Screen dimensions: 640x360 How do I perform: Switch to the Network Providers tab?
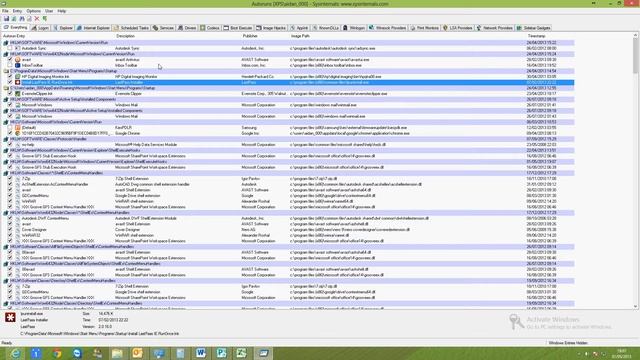pyautogui.click(x=494, y=28)
